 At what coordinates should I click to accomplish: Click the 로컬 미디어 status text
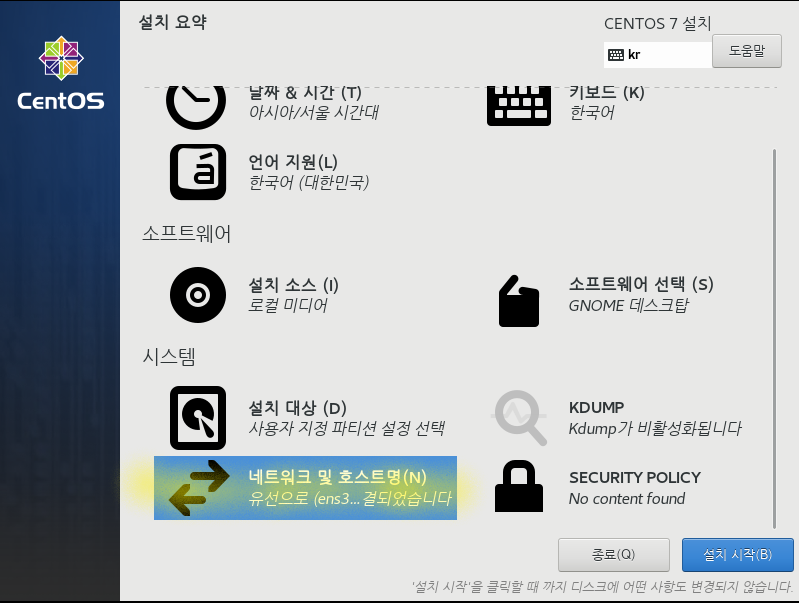point(287,305)
